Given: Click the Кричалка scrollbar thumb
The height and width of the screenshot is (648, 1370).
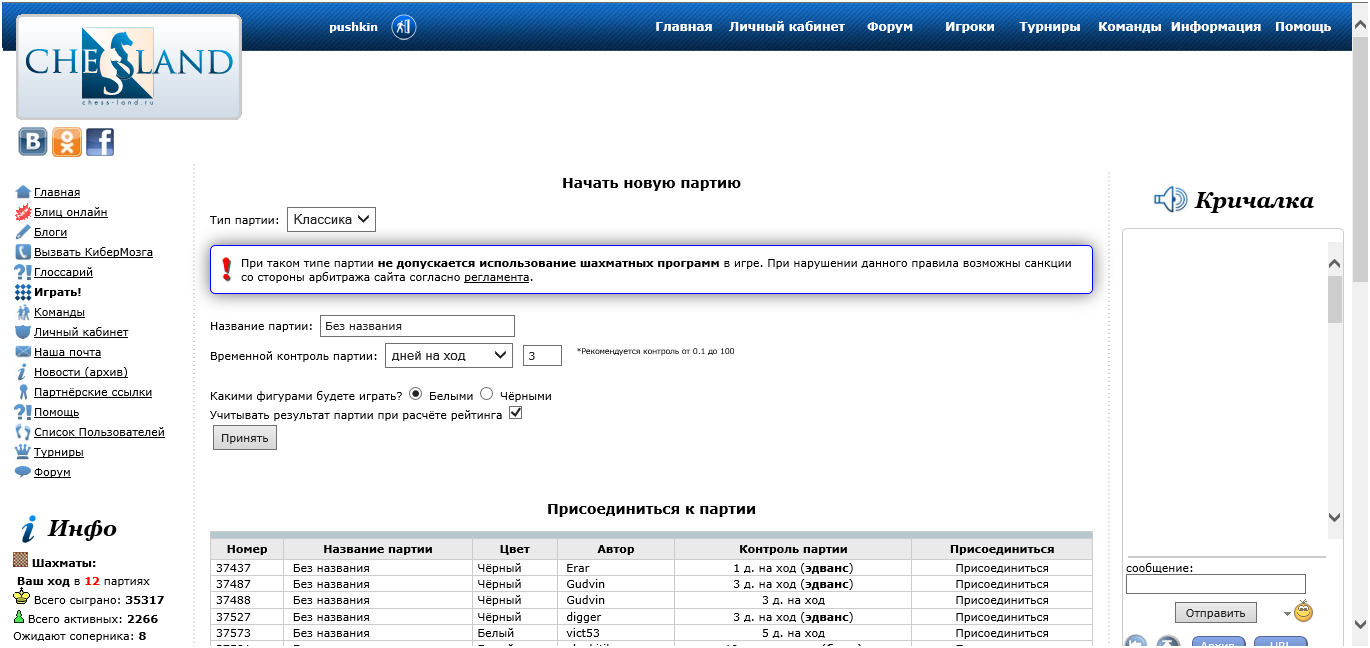Looking at the screenshot, I should (x=1335, y=299).
